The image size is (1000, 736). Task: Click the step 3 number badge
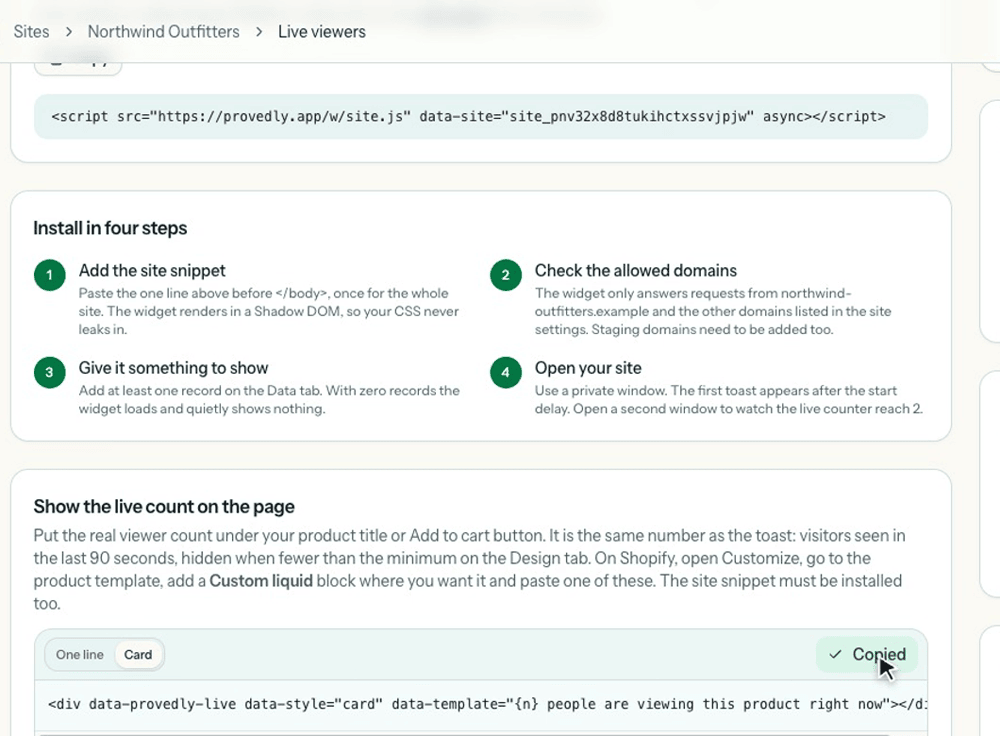pos(50,372)
